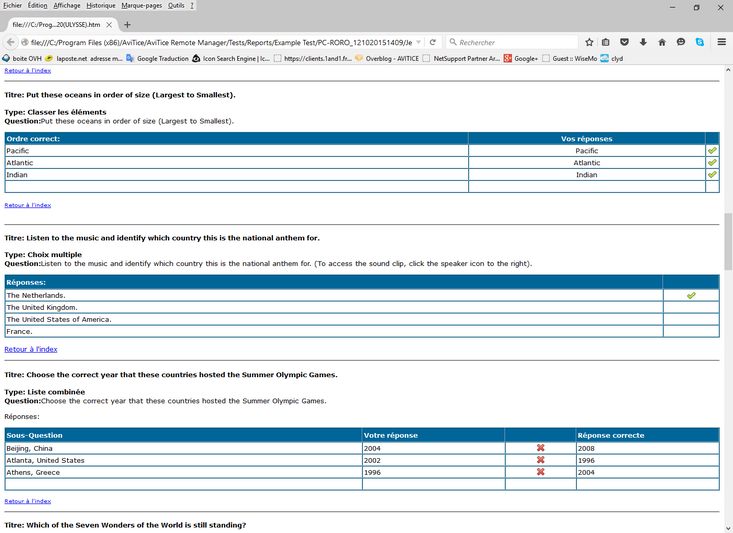This screenshot has height=533, width=733.
Task: Click 'Réponse correcte' column header
Action: (647, 435)
